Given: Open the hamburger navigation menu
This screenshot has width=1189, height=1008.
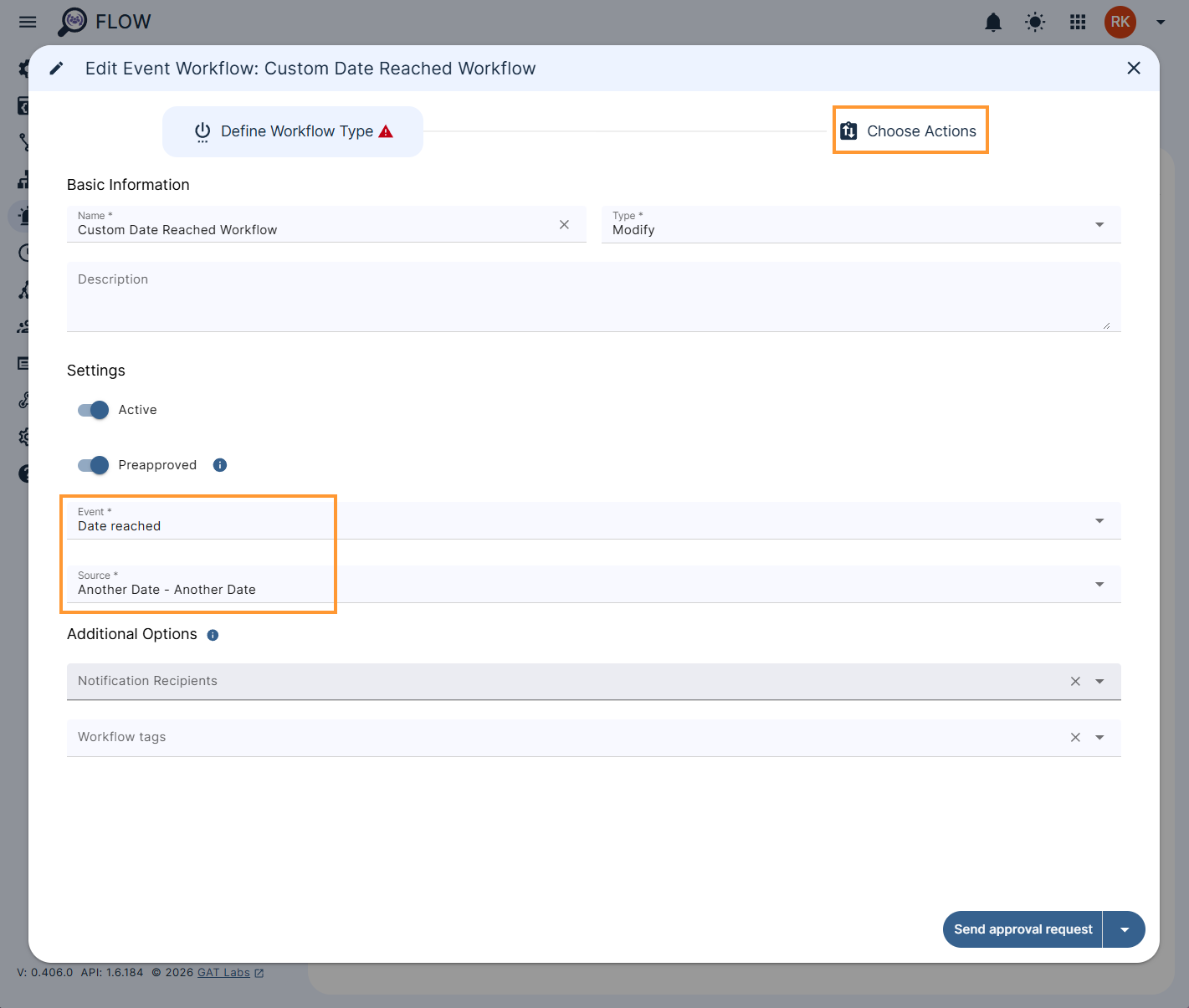Looking at the screenshot, I should point(28,22).
